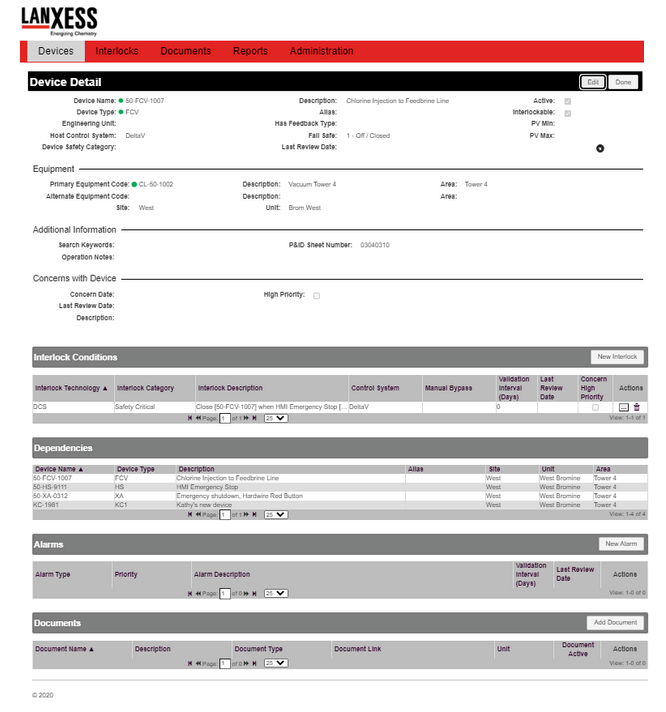Open the Documents menu in red bar

[x=186, y=51]
